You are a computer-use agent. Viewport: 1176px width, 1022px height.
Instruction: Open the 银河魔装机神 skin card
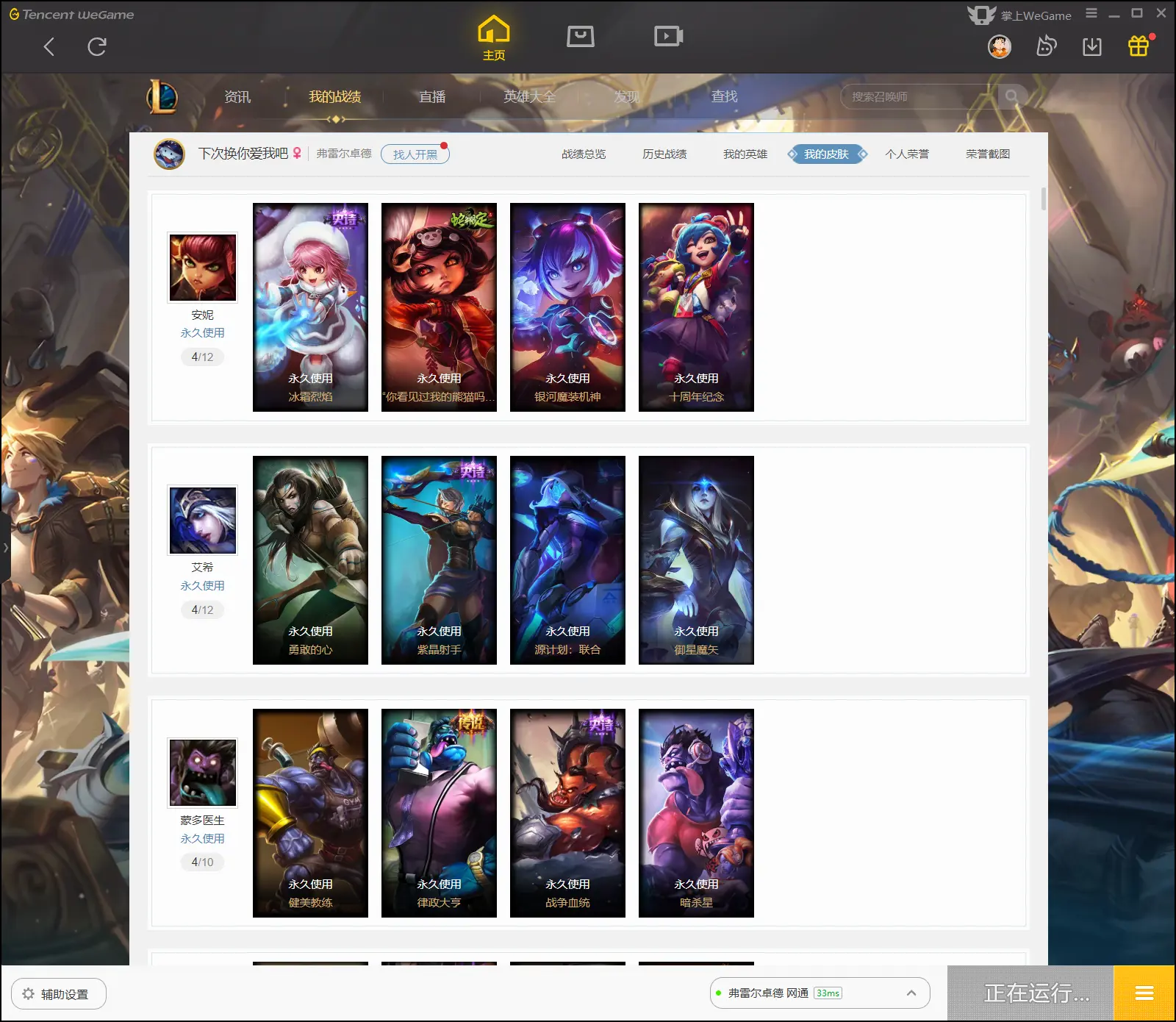[x=567, y=307]
